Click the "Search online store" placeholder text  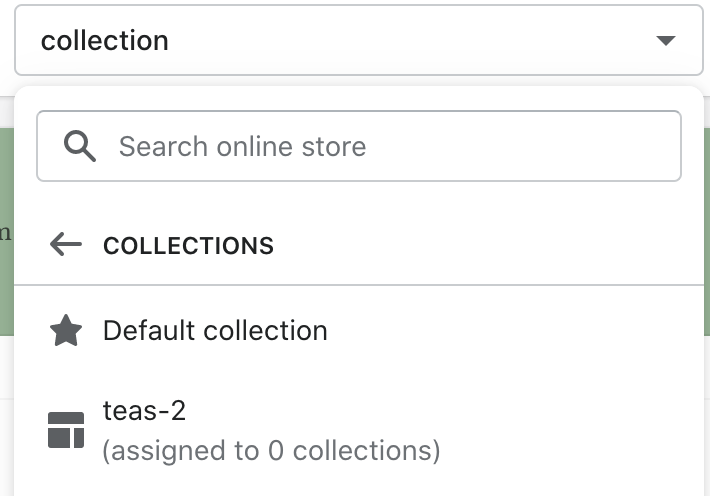pyautogui.click(x=242, y=147)
